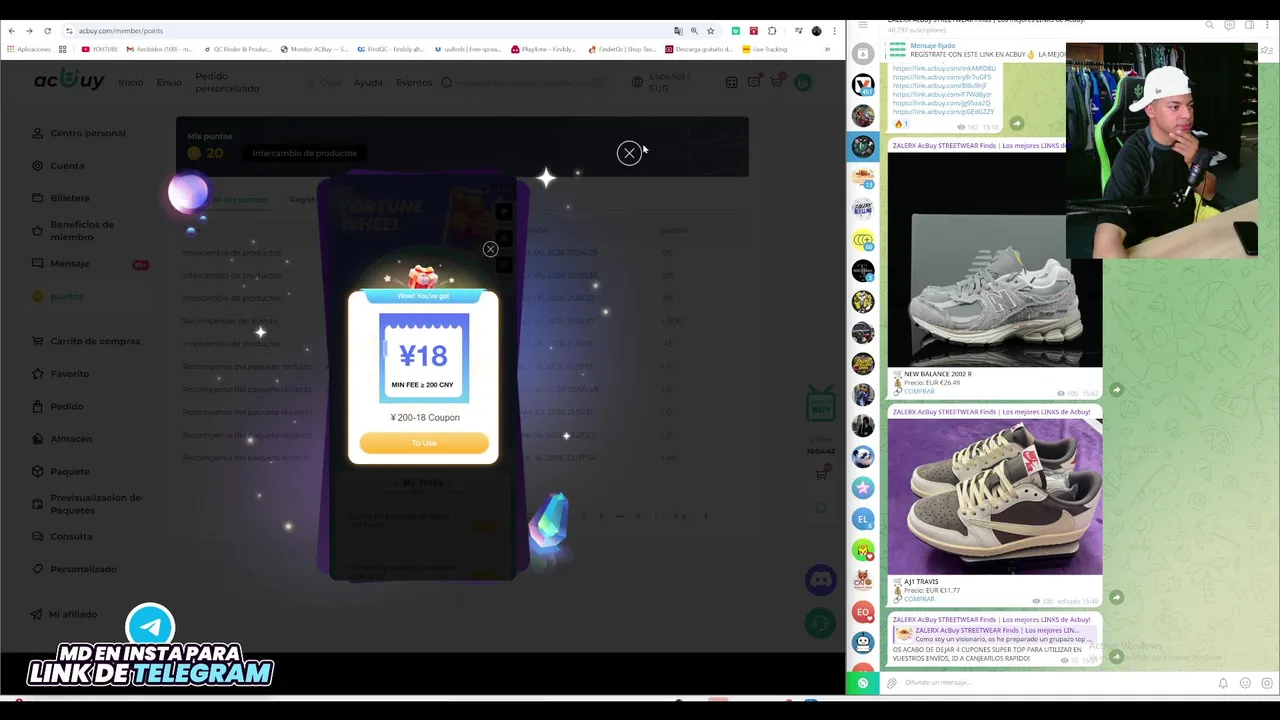
Task: Open Paquete in sidebar
Action: click(x=61, y=471)
